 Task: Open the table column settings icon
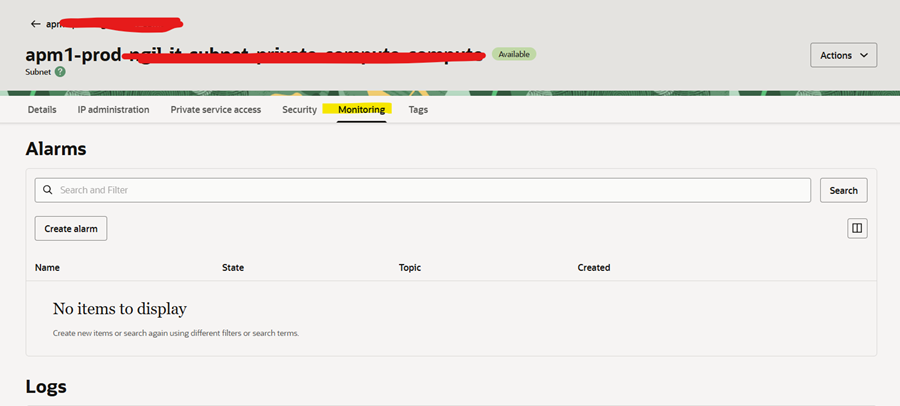[857, 229]
